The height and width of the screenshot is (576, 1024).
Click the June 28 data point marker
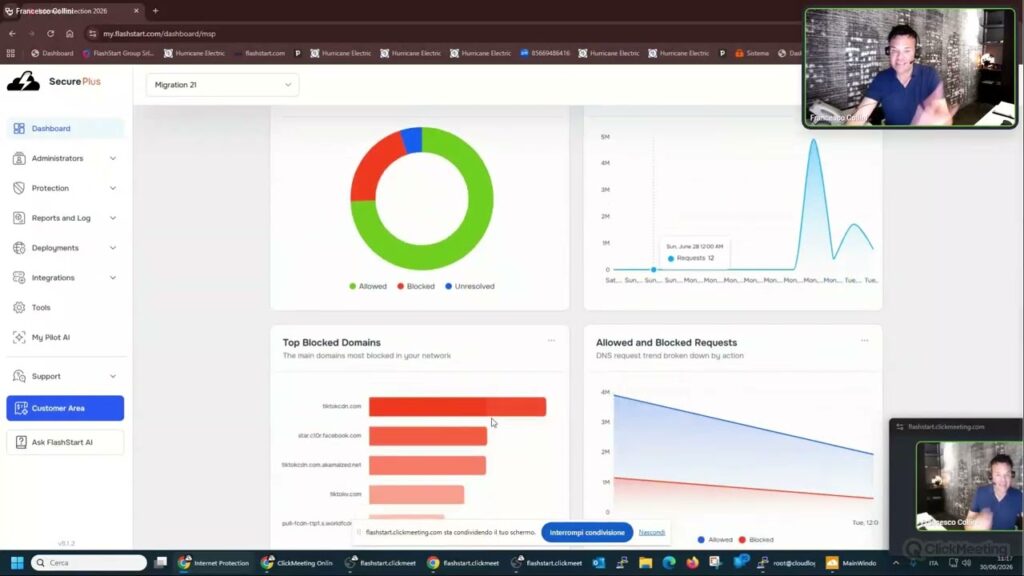coord(653,269)
